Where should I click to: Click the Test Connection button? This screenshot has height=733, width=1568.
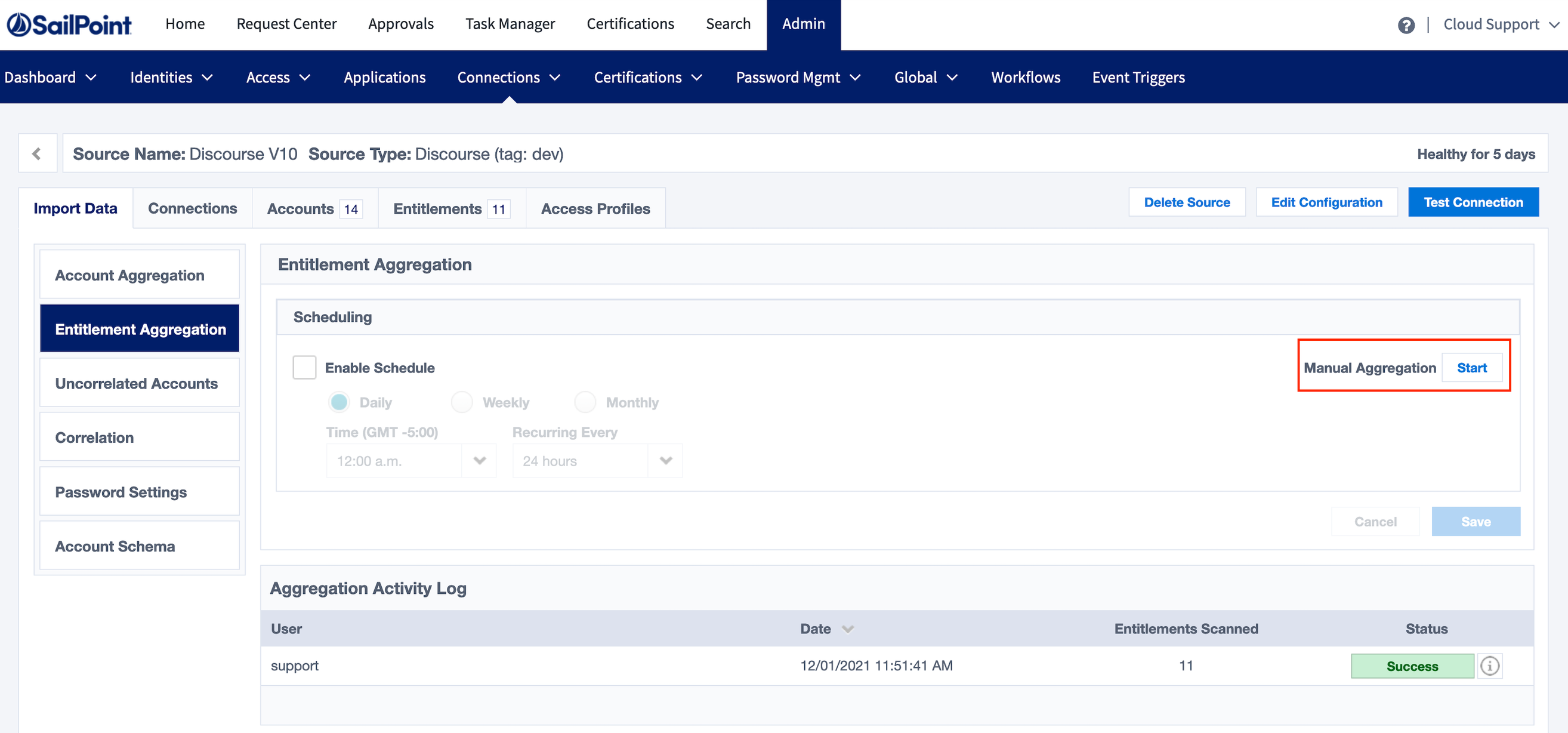coord(1473,202)
